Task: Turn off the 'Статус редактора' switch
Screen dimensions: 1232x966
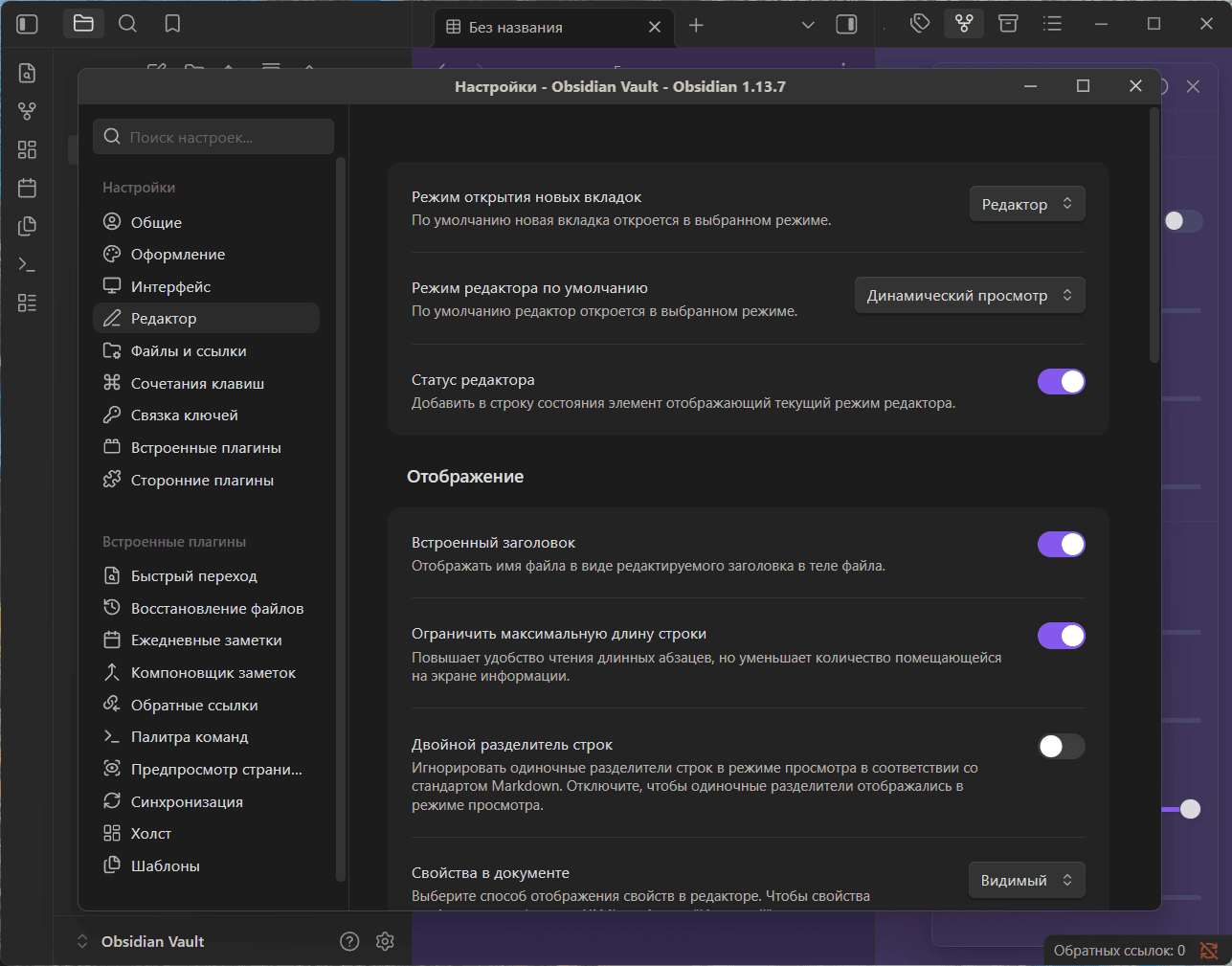Action: tap(1062, 382)
